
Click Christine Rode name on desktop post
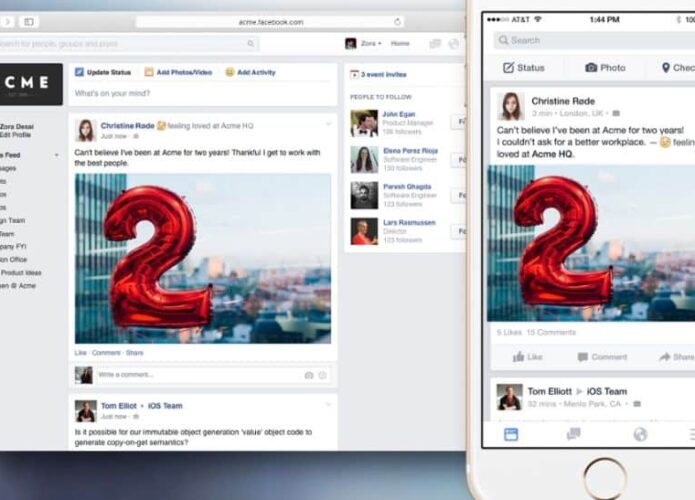(128, 125)
